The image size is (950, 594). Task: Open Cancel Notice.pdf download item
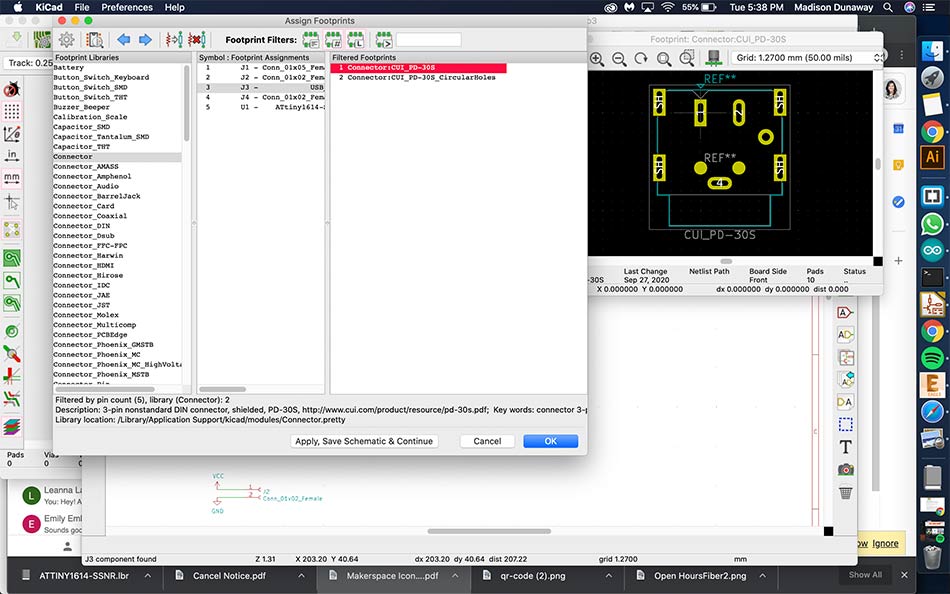229,576
